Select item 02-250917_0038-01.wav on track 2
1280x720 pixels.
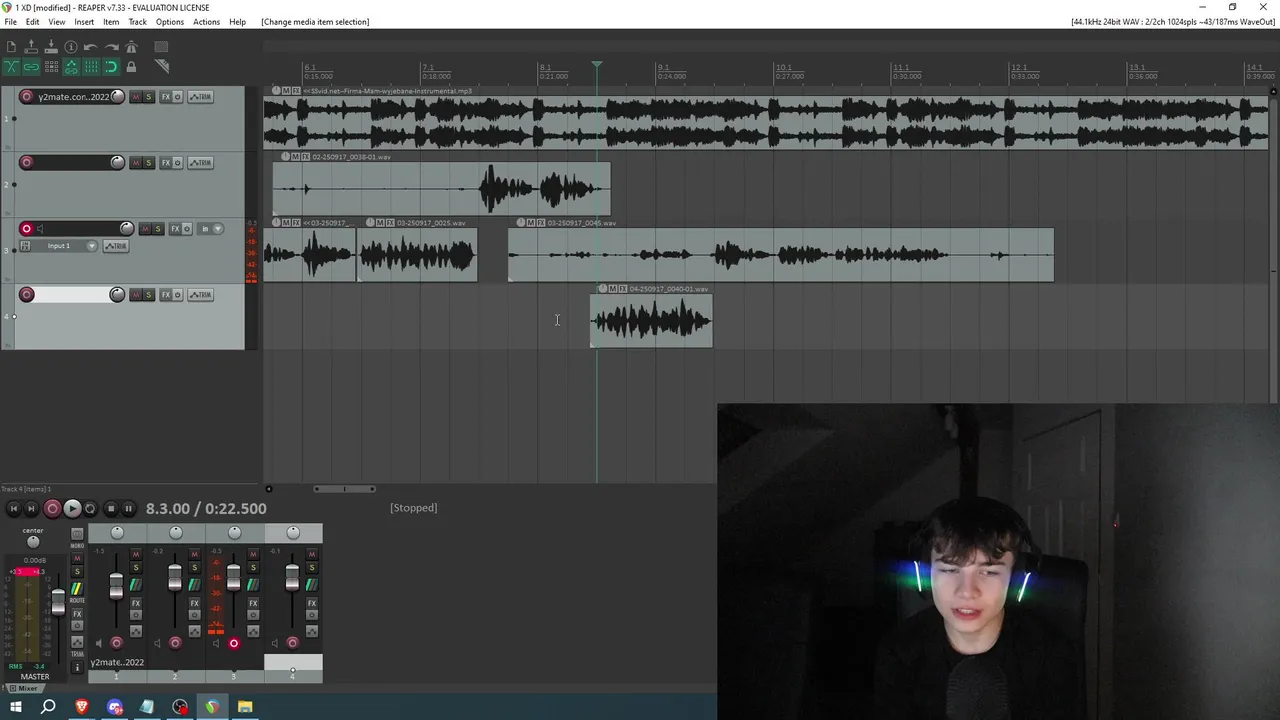(x=441, y=189)
